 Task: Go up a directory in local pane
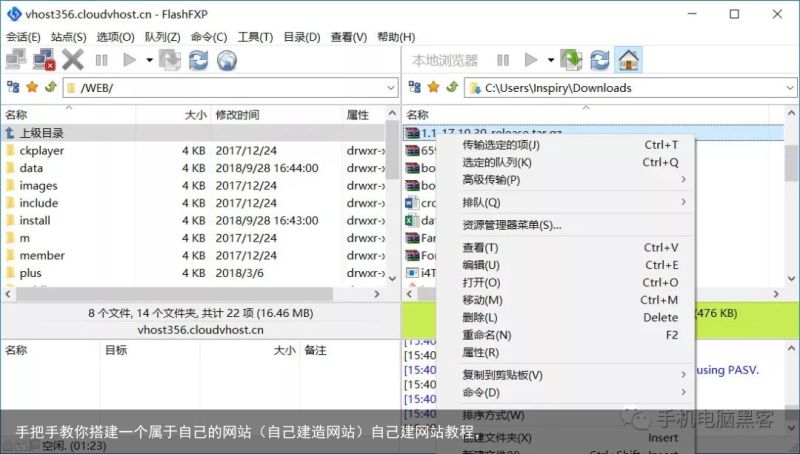pos(452,87)
